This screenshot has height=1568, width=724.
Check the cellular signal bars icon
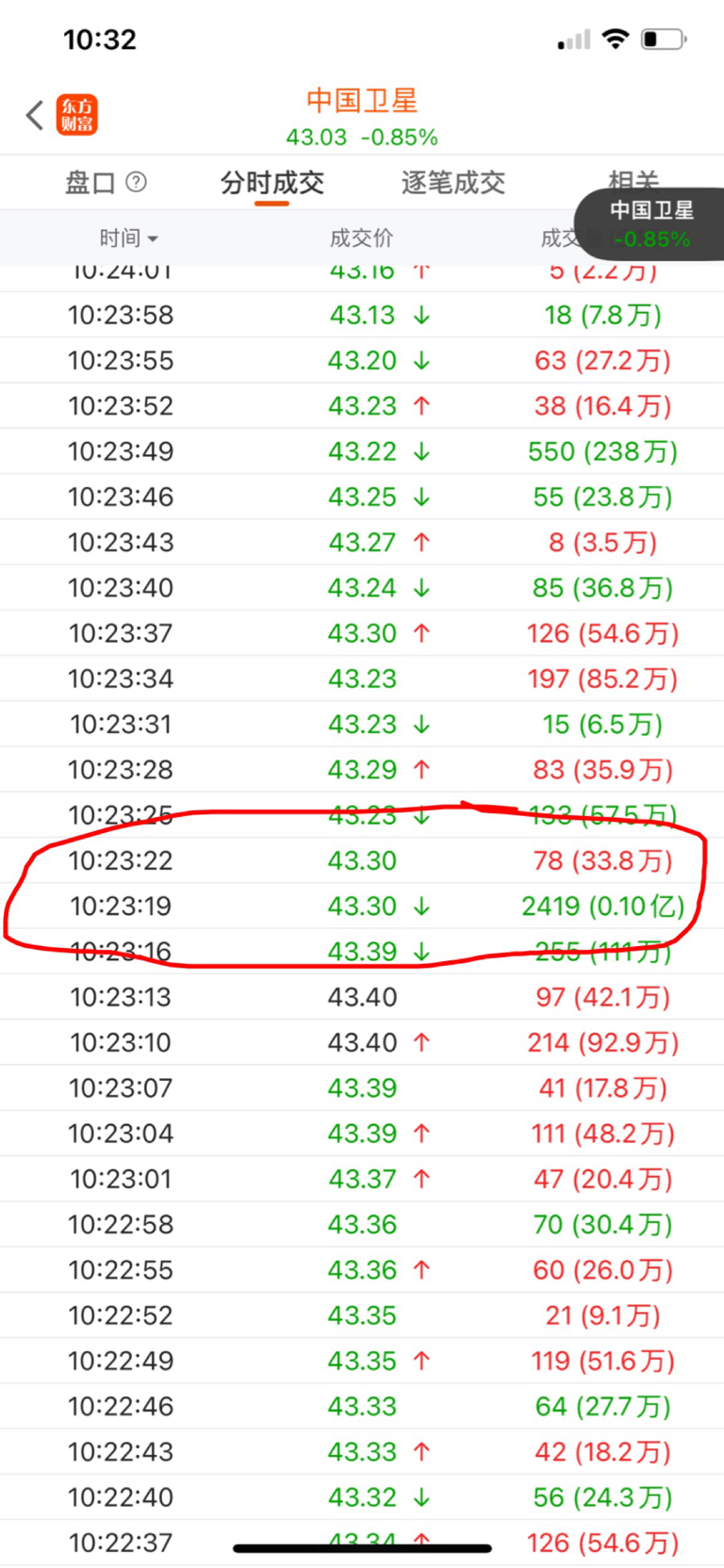tap(574, 40)
